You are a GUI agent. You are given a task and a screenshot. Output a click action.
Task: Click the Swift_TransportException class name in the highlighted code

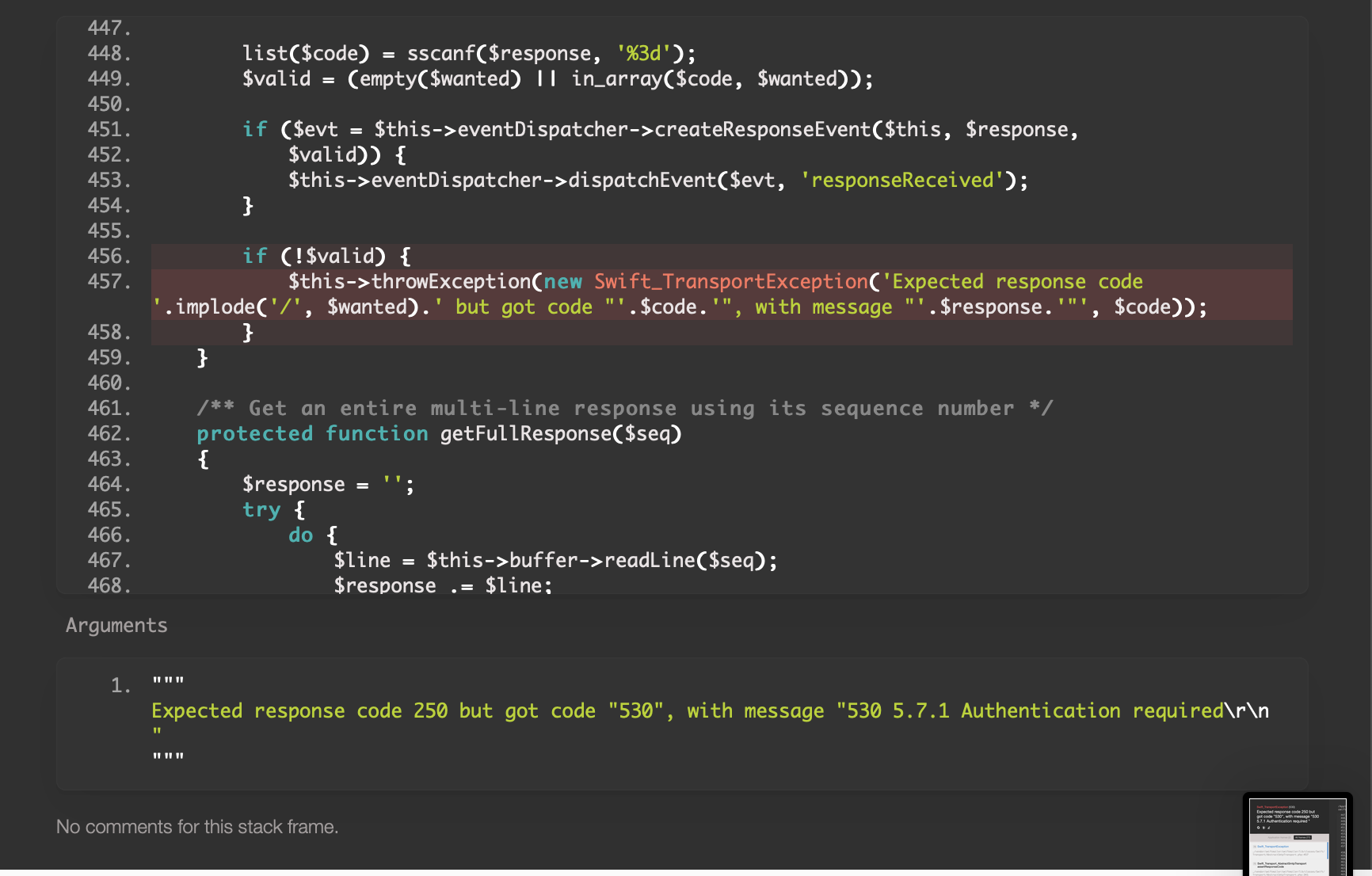[x=729, y=281]
